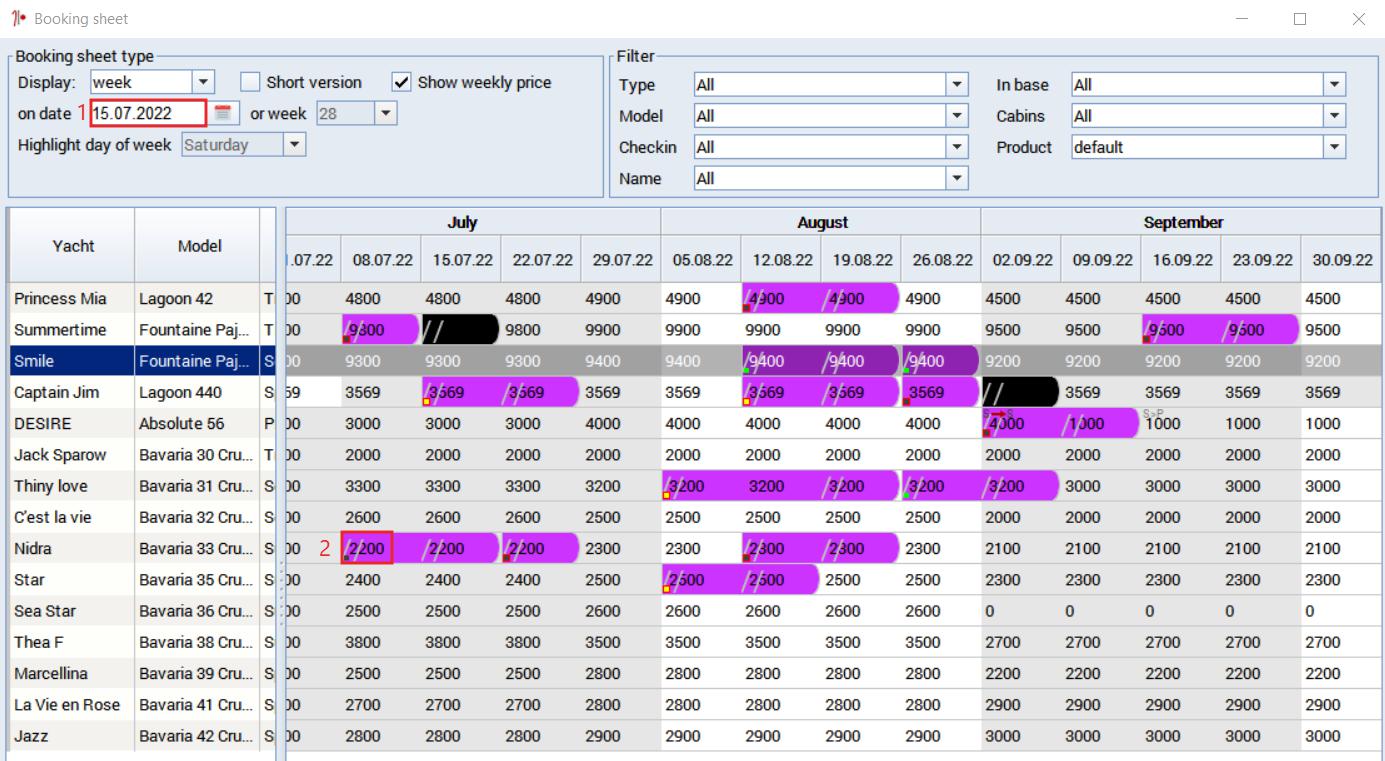This screenshot has width=1385, height=761.
Task: Expand the Type filter dropdown
Action: [x=958, y=85]
